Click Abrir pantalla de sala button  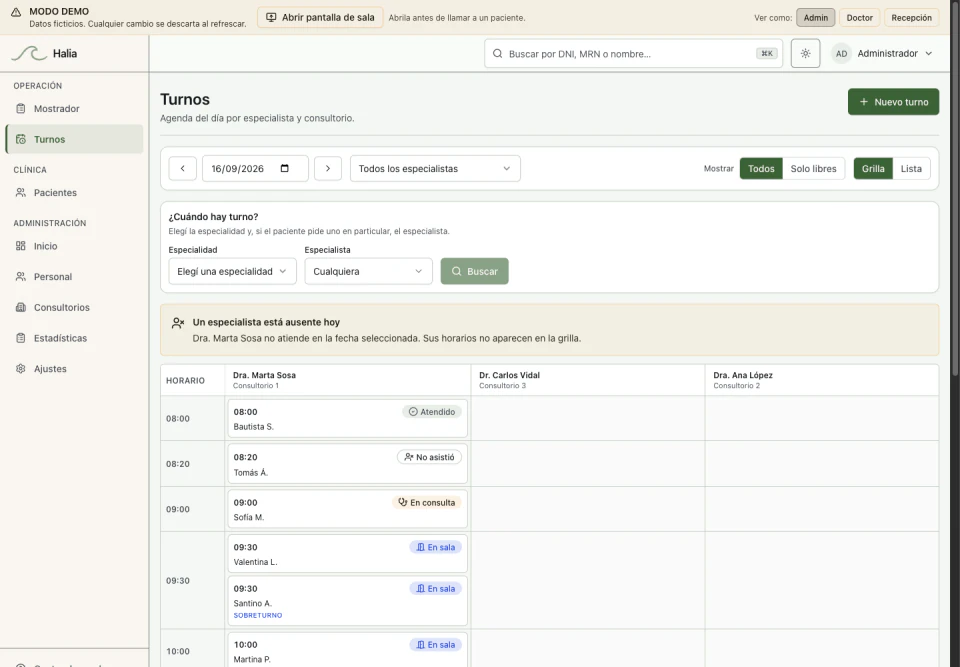click(320, 18)
